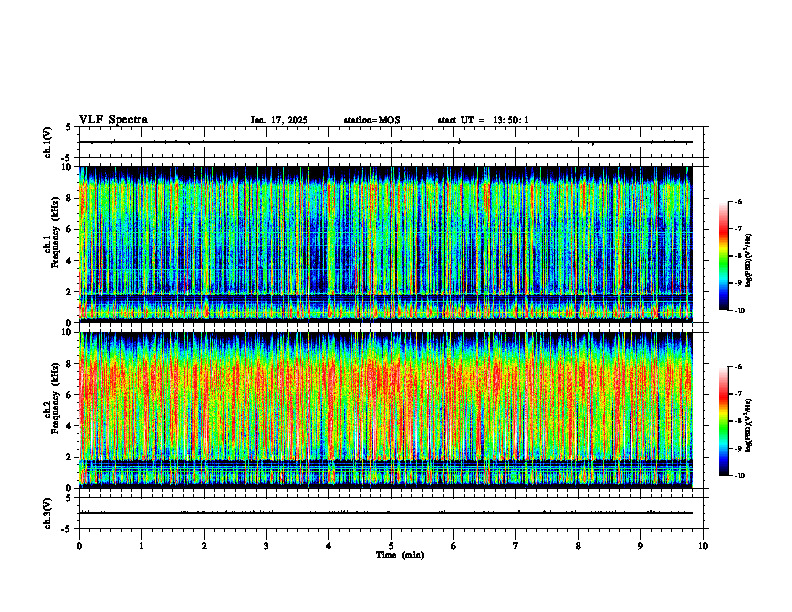Screen dimensions: 792x612
Task: Click the "start UT = 13:50: 1" text
Action: coord(483,120)
